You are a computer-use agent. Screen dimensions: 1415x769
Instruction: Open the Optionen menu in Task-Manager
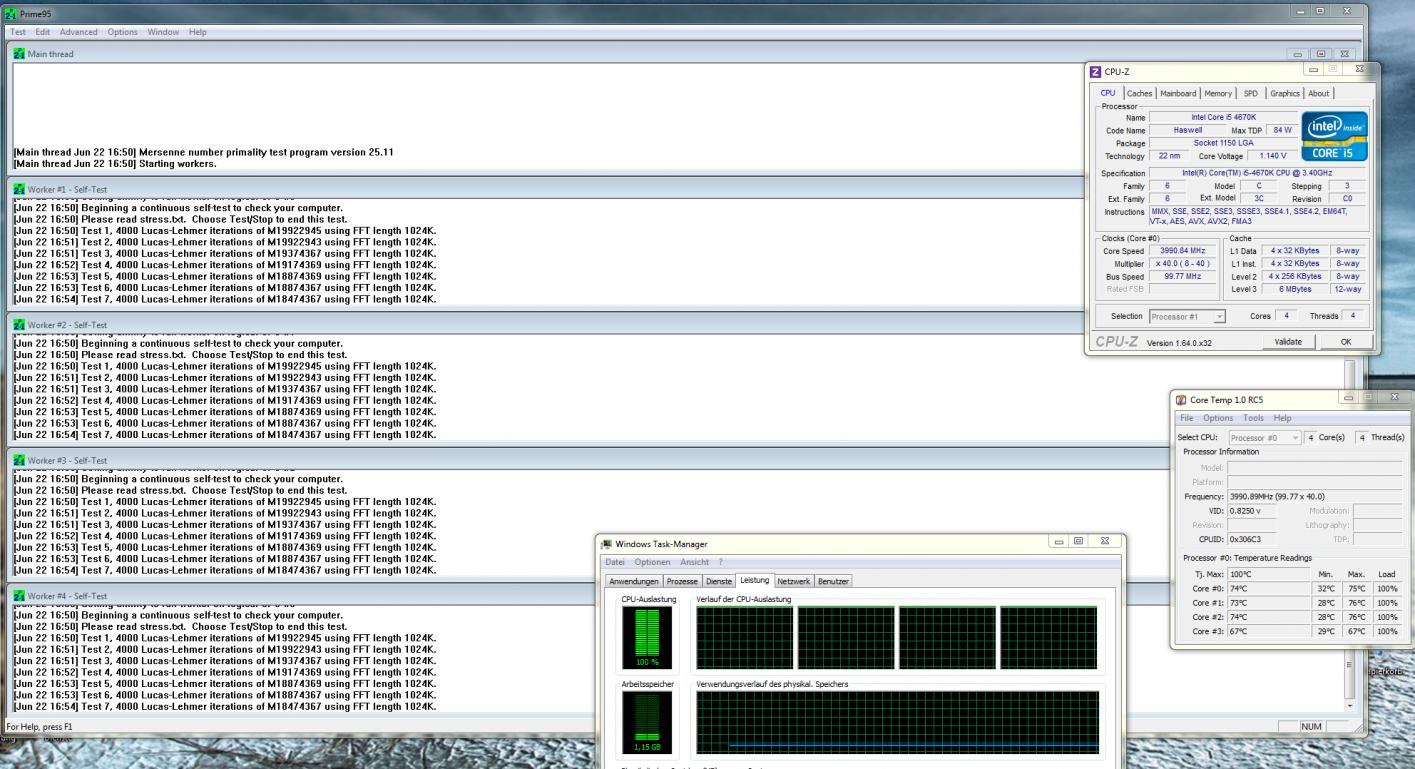652,562
